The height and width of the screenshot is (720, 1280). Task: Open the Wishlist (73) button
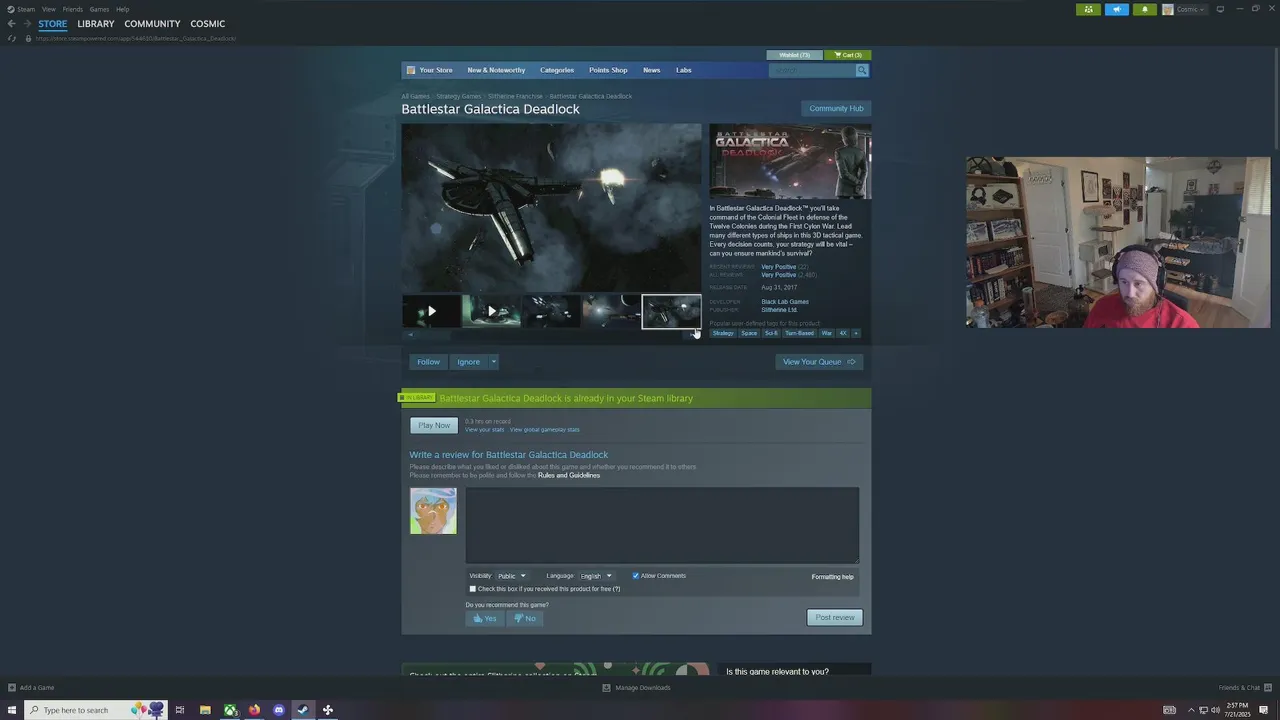coord(795,55)
